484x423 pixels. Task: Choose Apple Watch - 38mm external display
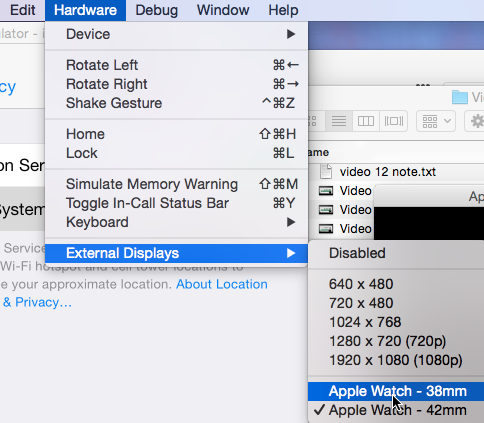pyautogui.click(x=396, y=391)
